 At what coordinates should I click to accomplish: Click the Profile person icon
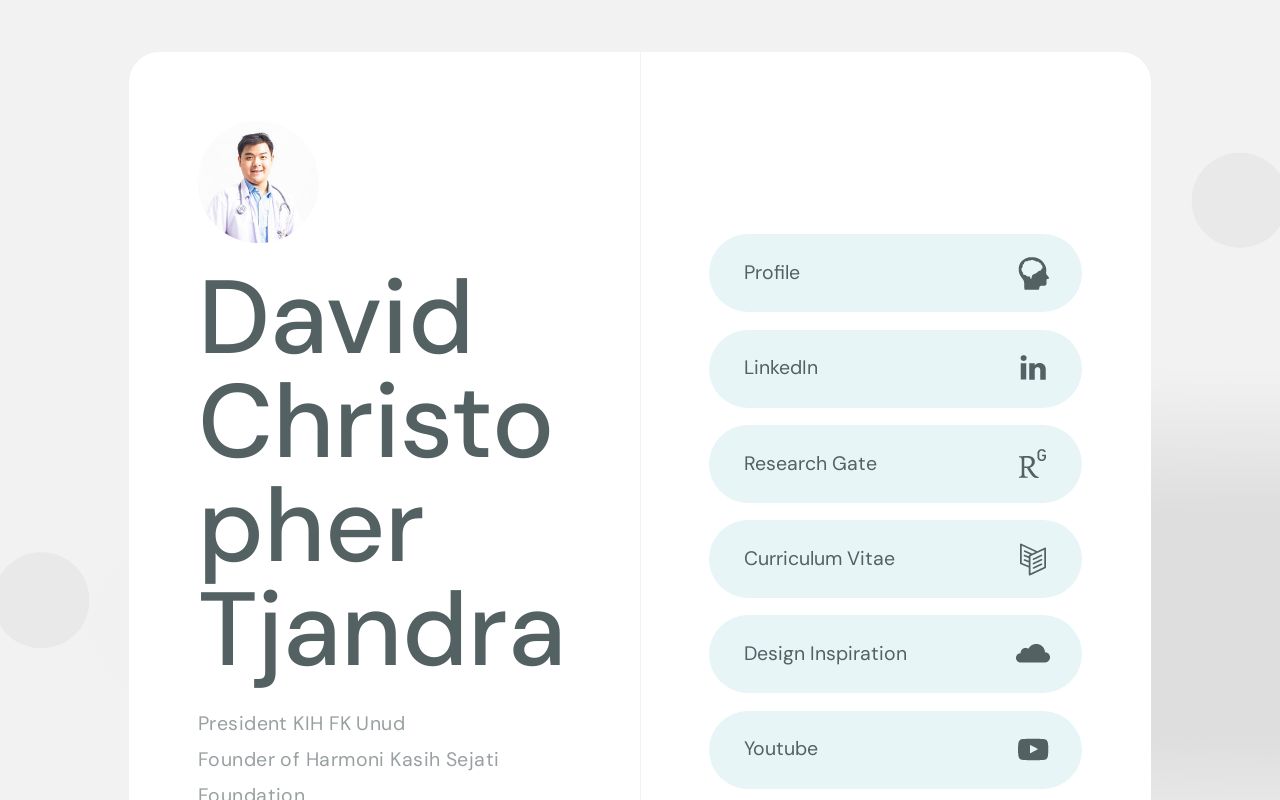coord(1033,273)
